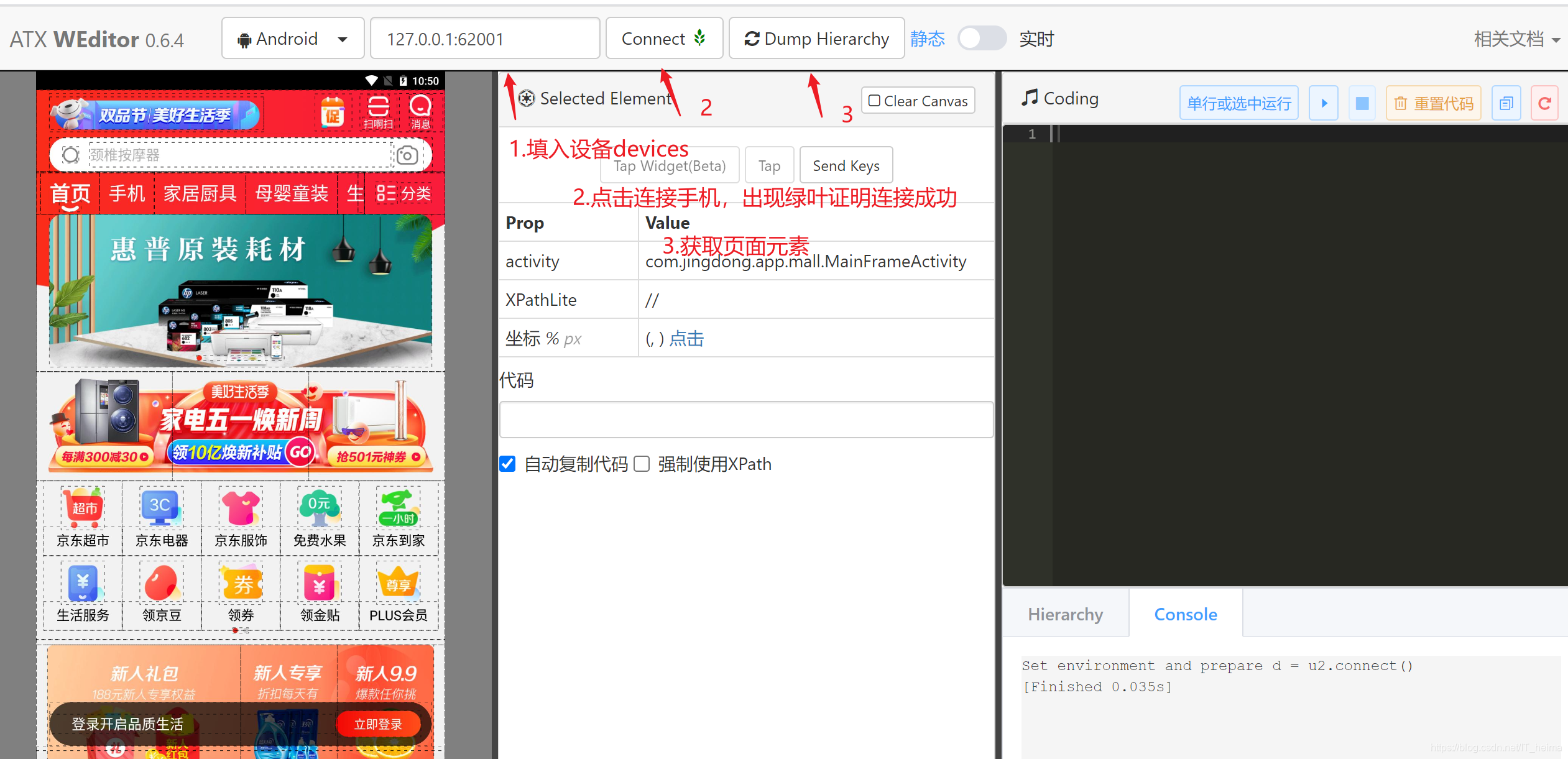Click the Connect button
The image size is (1568, 759).
pyautogui.click(x=664, y=39)
